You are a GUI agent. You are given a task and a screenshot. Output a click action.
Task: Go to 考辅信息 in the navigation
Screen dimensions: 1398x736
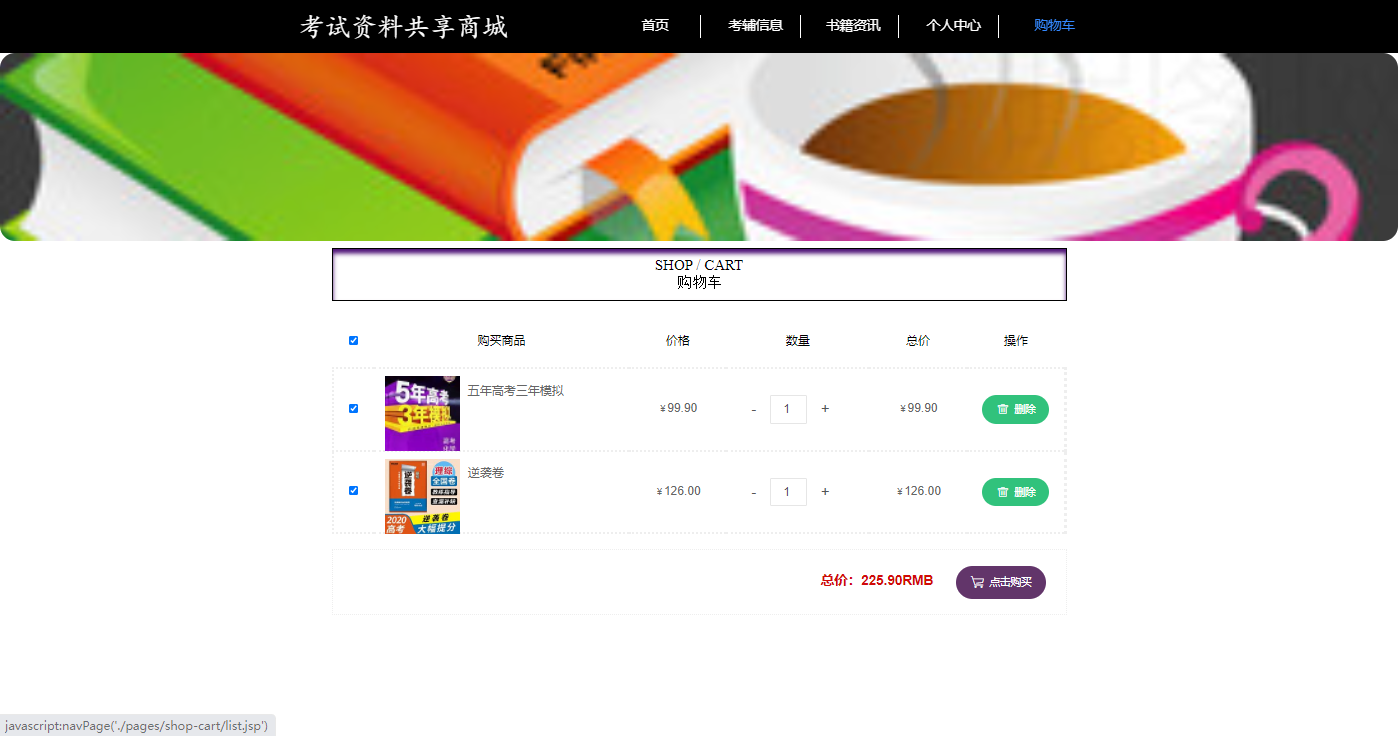(755, 26)
